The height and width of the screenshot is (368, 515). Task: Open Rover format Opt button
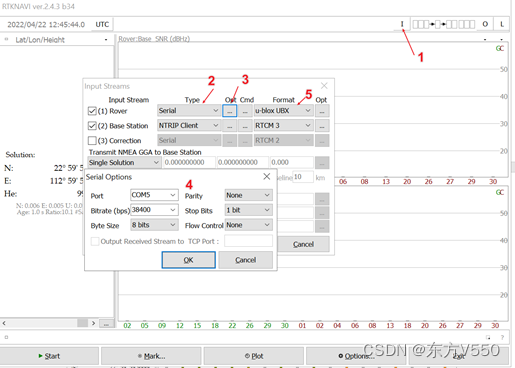[x=322, y=111]
